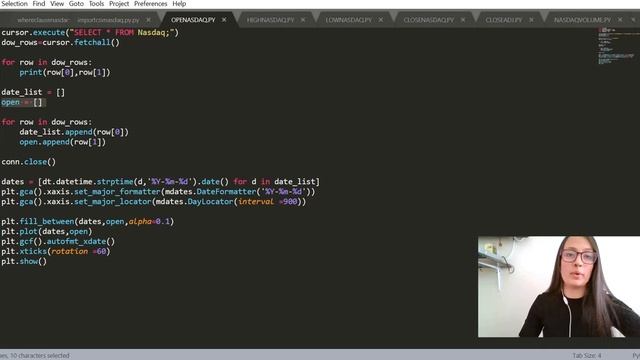Click the dow_rows=cursor.fetchall() line
Image resolution: width=640 pixels, height=360 pixels.
coord(60,42)
